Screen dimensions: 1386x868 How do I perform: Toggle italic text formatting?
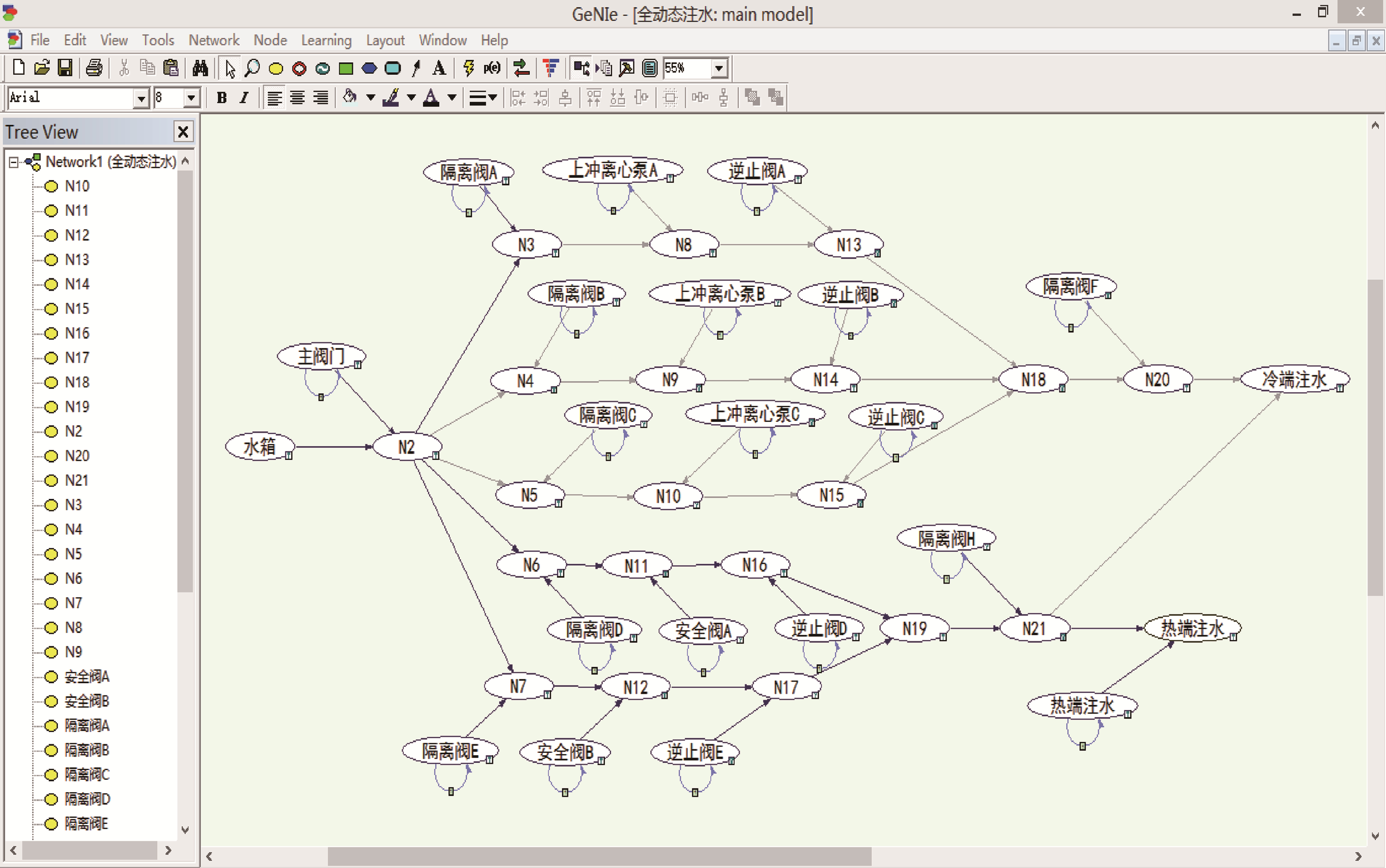pos(244,98)
